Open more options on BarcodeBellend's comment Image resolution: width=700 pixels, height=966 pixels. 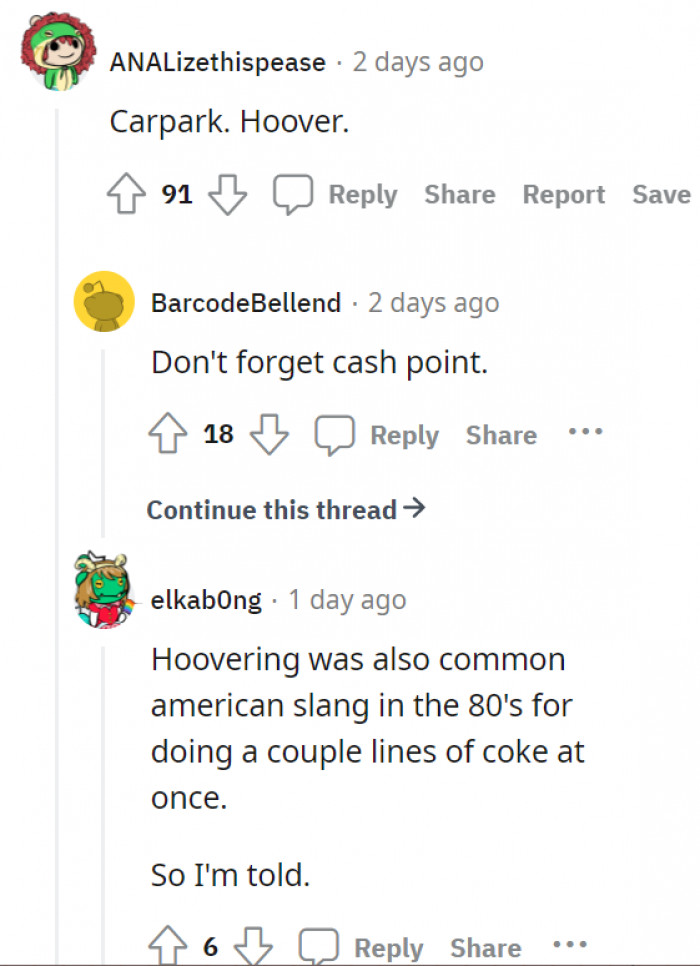pyautogui.click(x=585, y=434)
